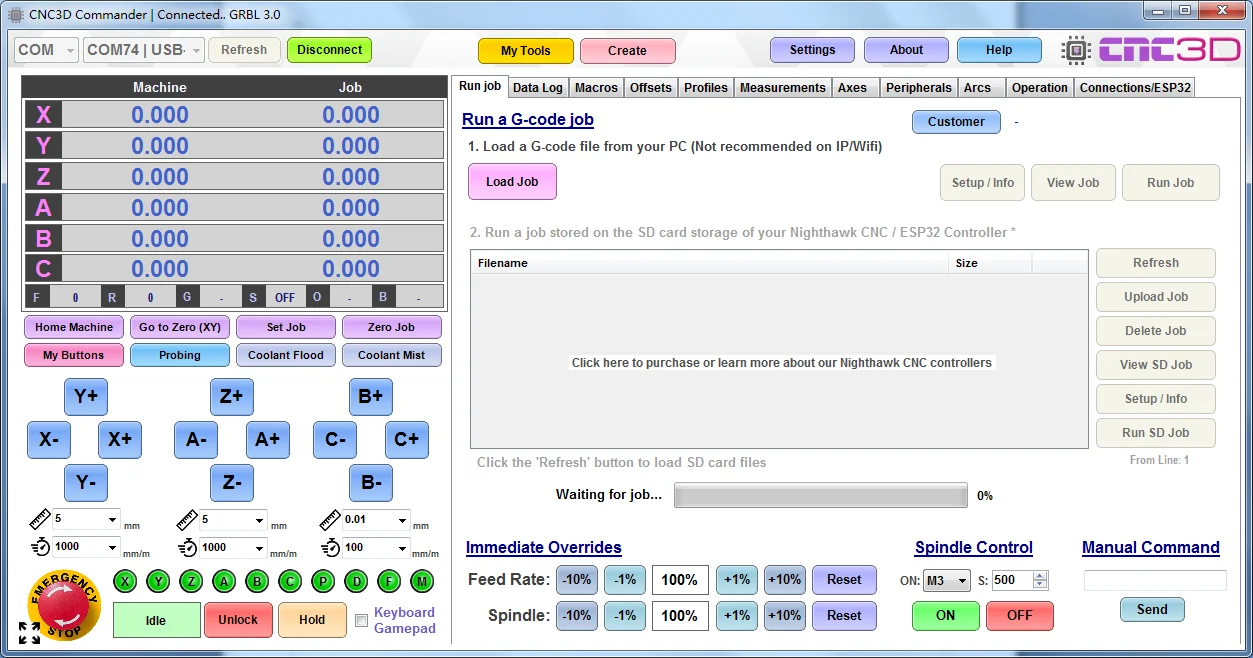Unlock the machine with Unlock button
This screenshot has width=1253, height=658.
coord(238,620)
